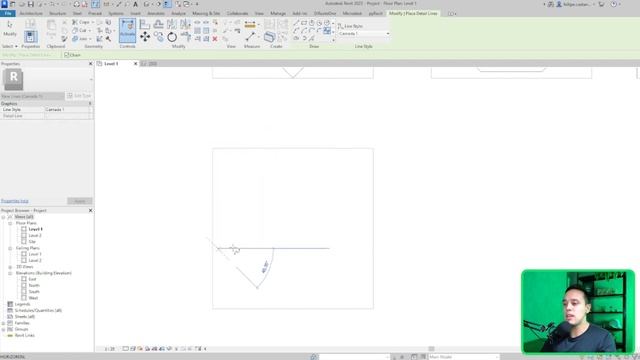Click the Activate Controls button
This screenshot has width=640, height=360.
pos(127,30)
